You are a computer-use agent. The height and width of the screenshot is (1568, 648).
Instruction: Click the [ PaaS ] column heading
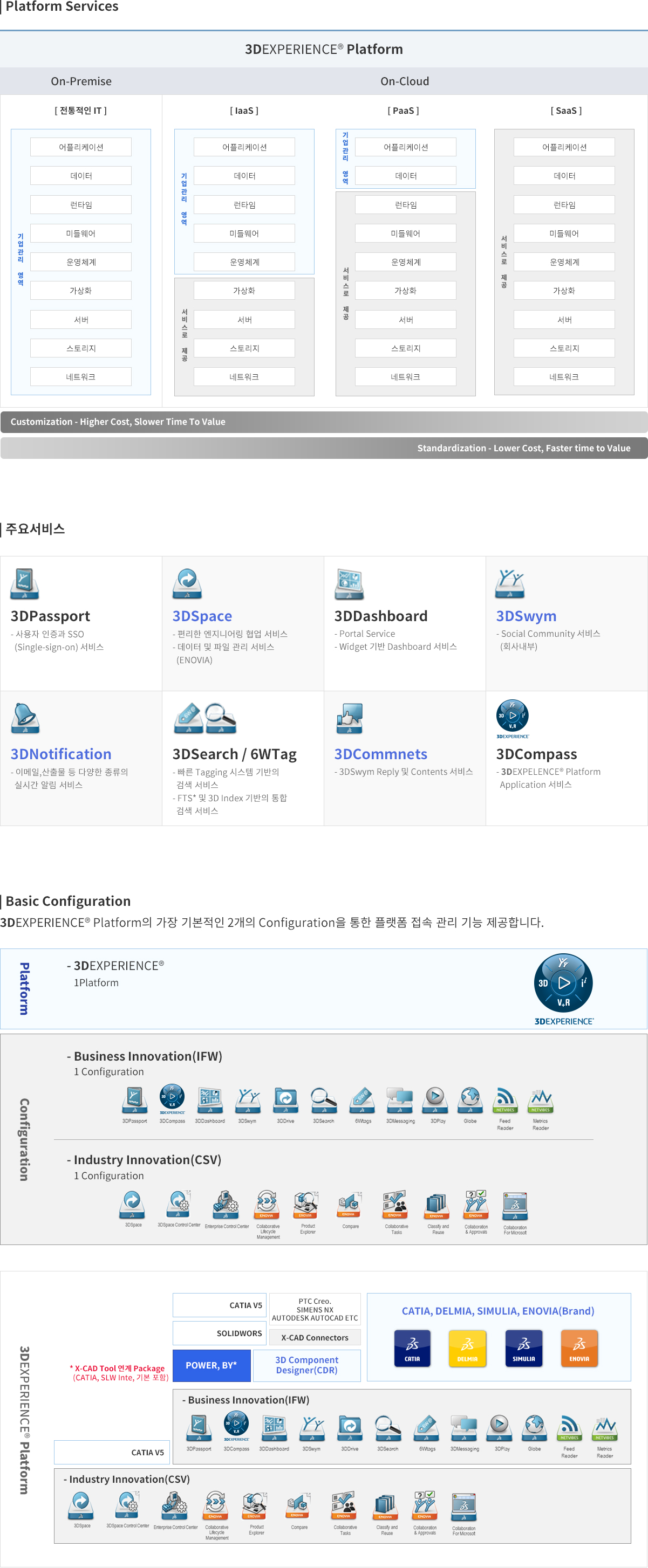pyautogui.click(x=403, y=111)
